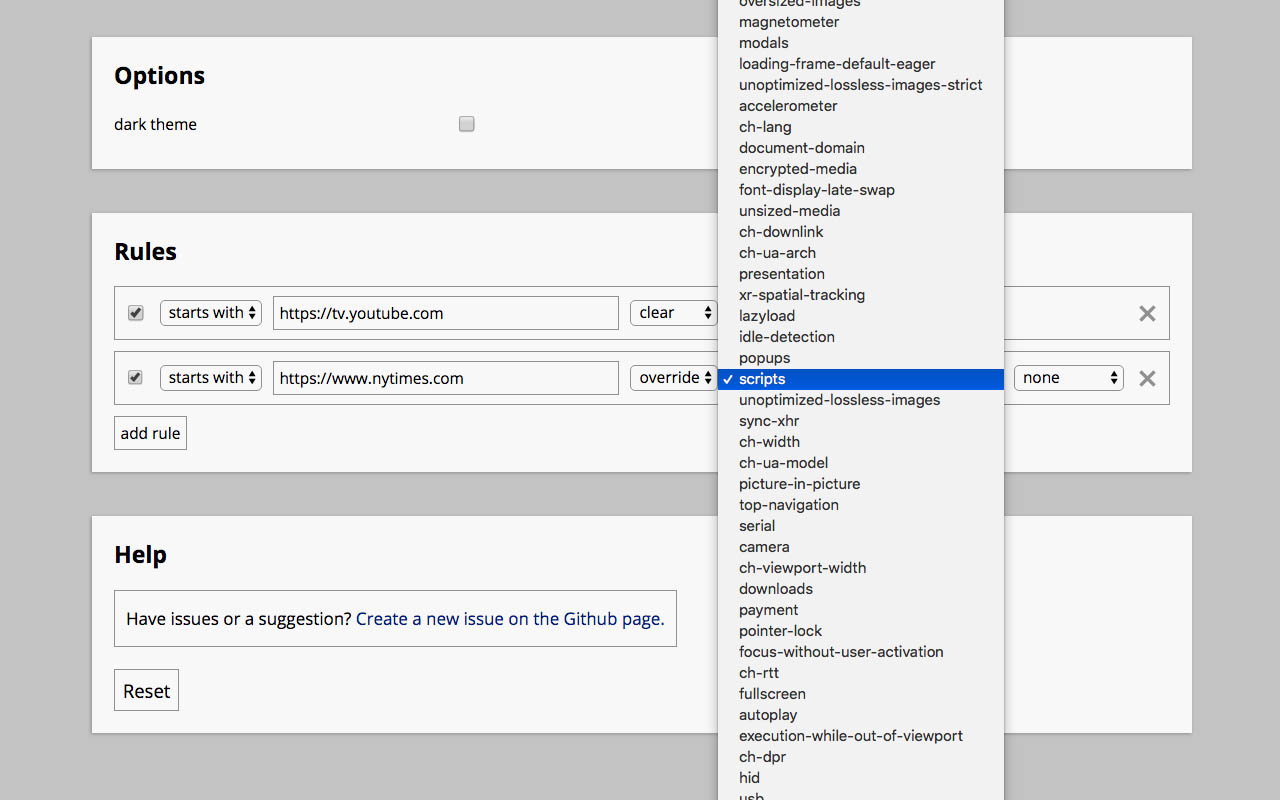1280x800 pixels.
Task: Click the checked 'scripts' option
Action: pos(760,379)
